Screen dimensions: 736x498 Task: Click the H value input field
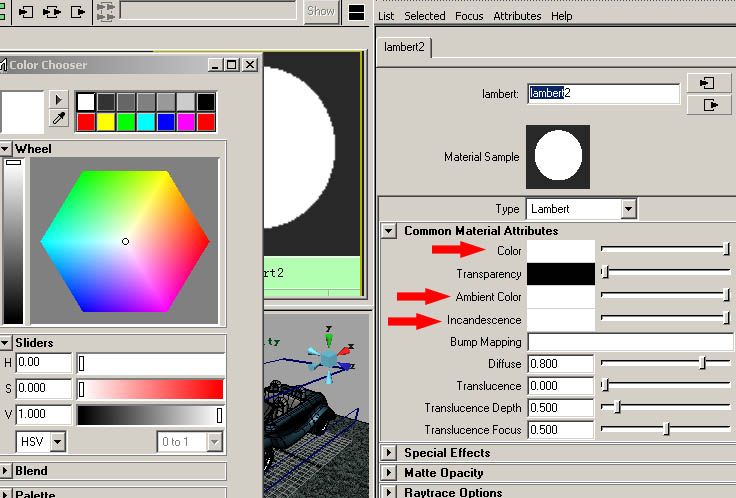[44, 362]
